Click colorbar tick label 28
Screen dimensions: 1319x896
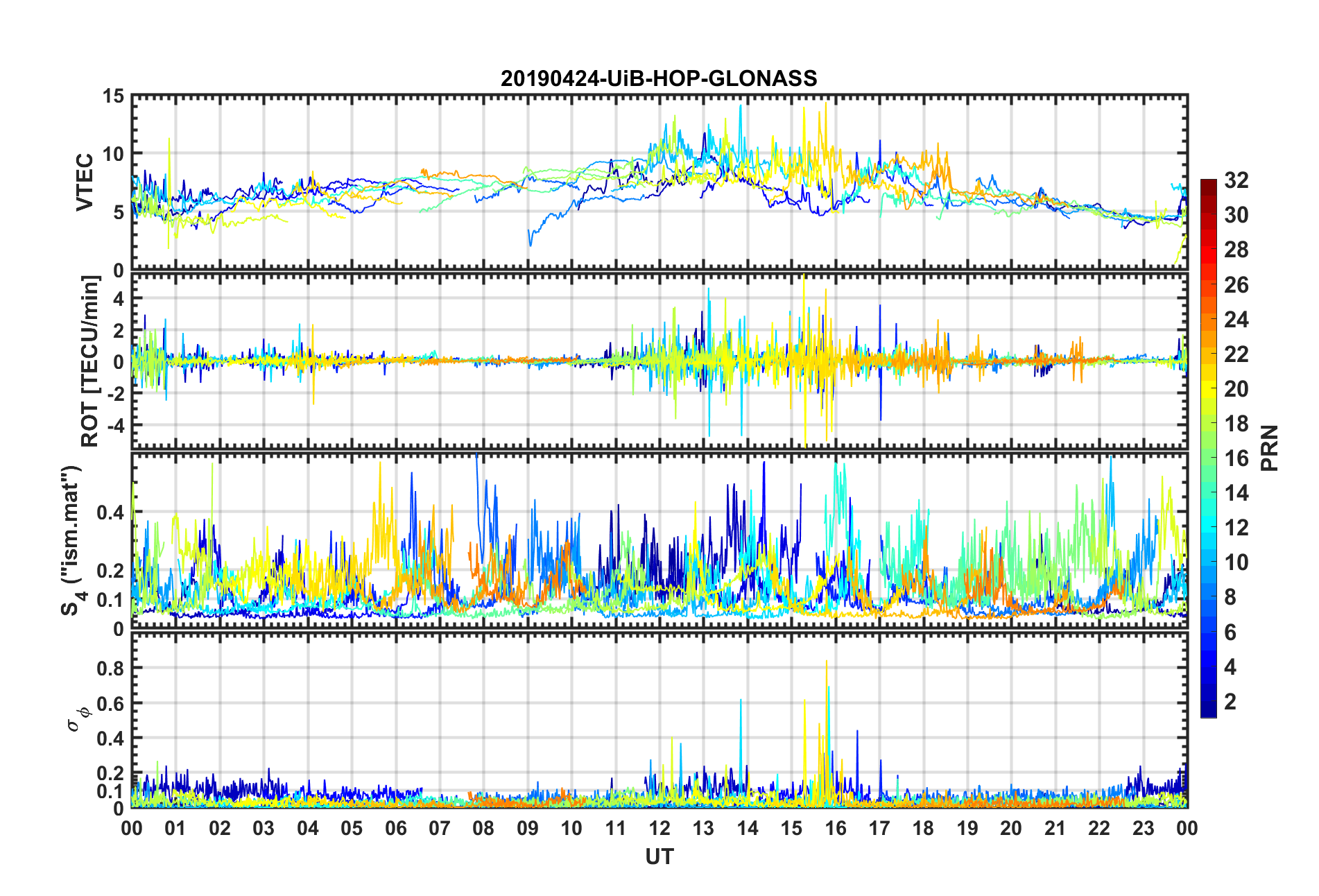pyautogui.click(x=1236, y=250)
